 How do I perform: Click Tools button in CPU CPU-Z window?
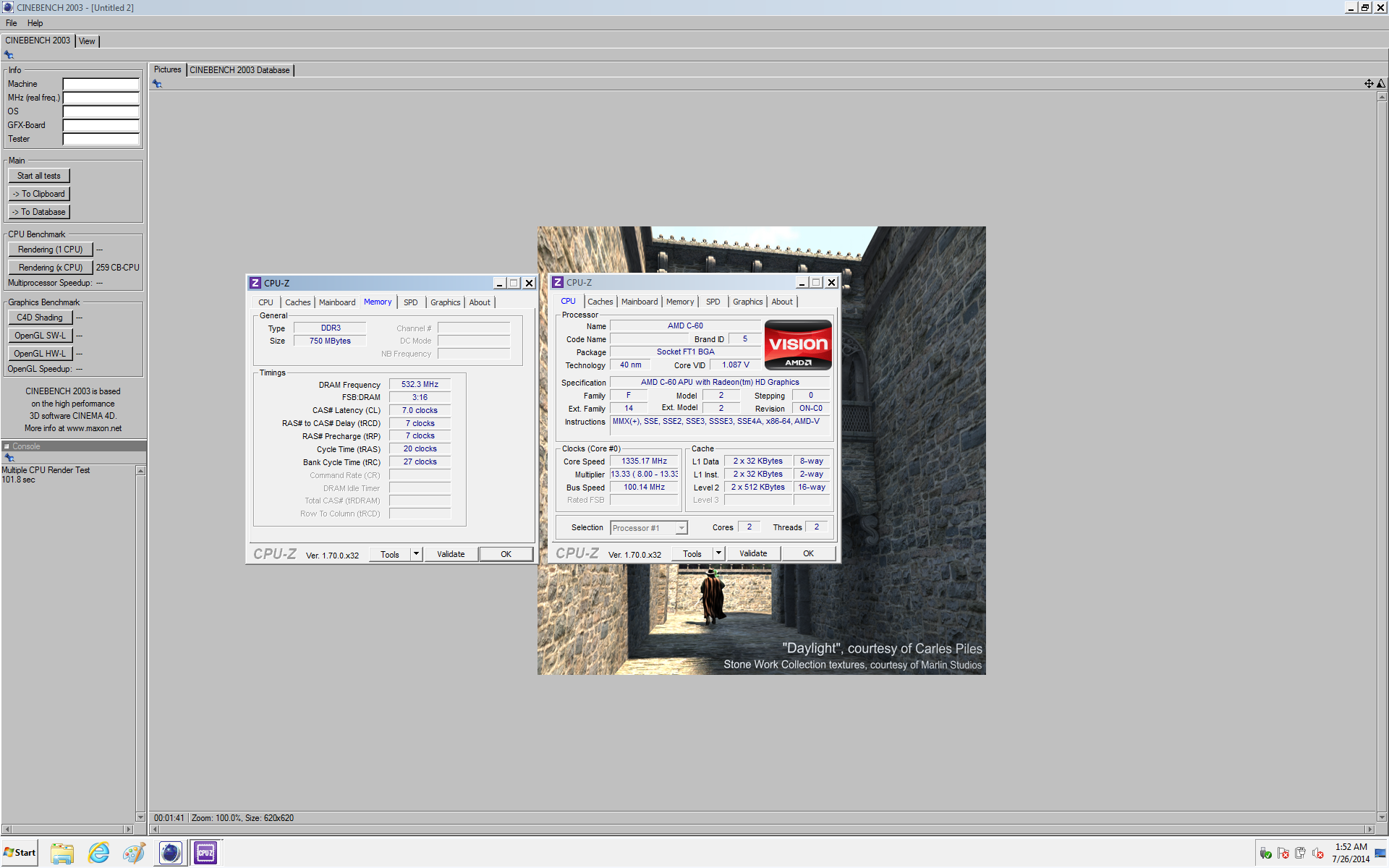[x=692, y=553]
